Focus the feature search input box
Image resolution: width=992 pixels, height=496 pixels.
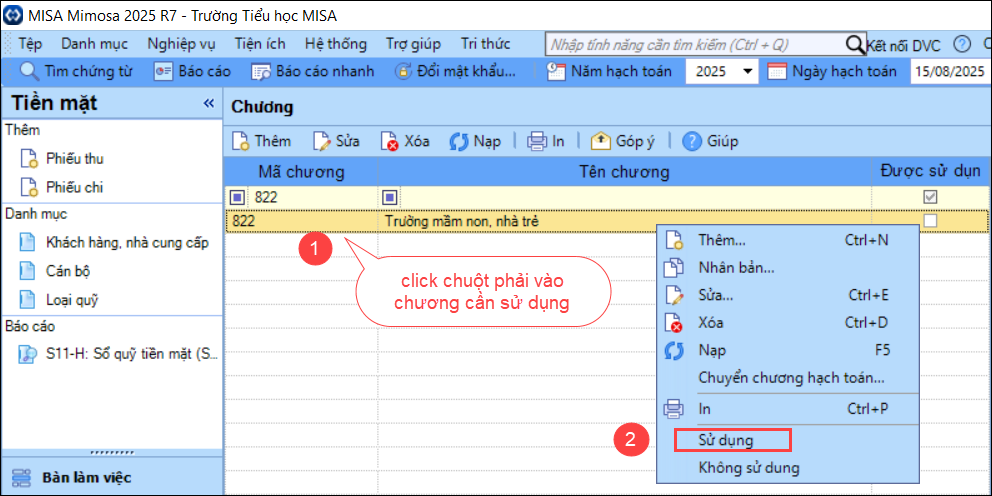click(695, 44)
